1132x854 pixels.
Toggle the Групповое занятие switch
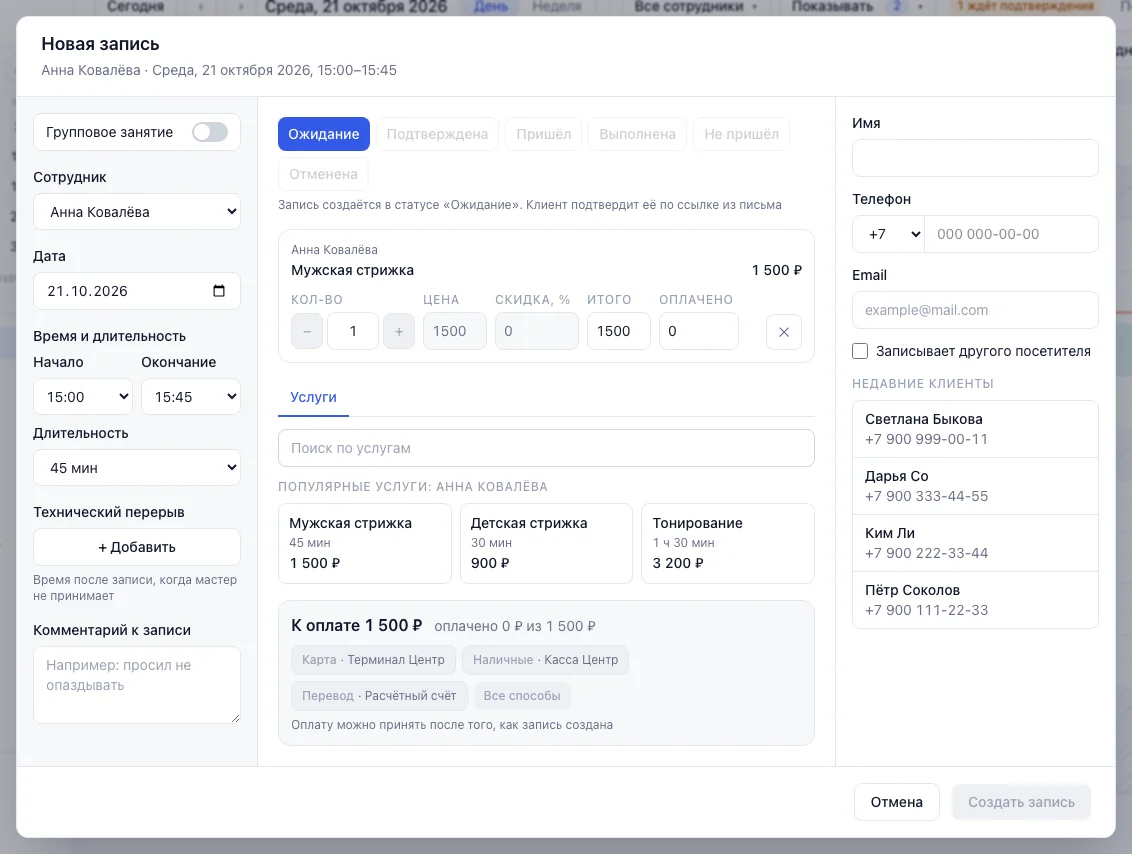click(x=209, y=132)
